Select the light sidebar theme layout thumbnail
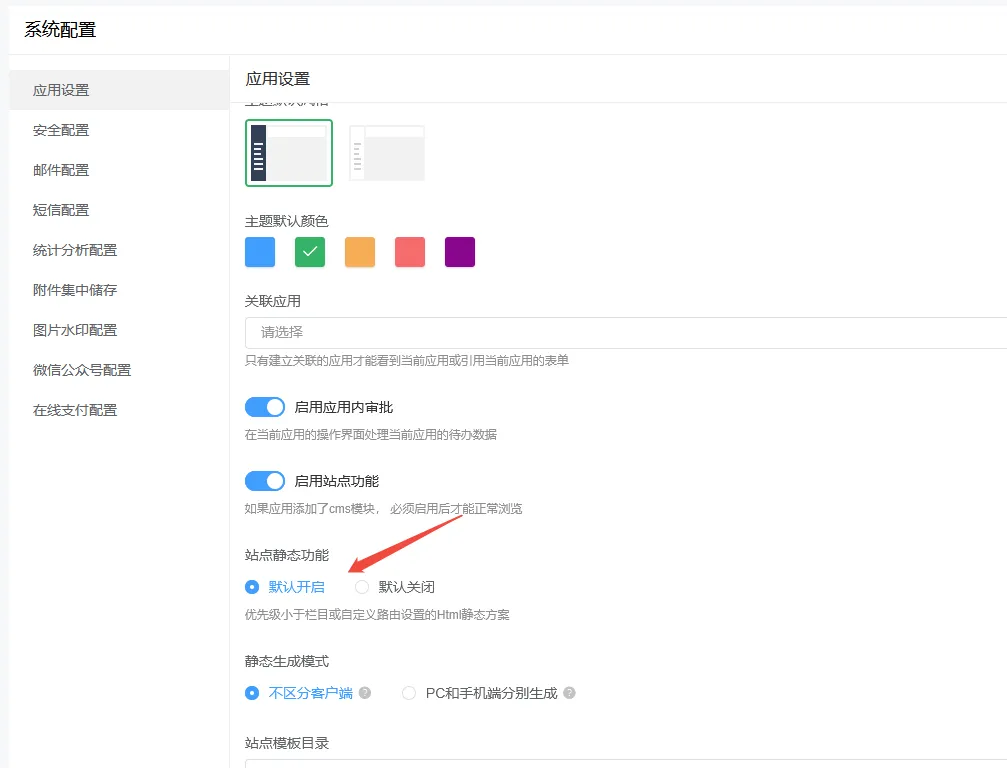This screenshot has width=1007, height=768. pos(387,153)
